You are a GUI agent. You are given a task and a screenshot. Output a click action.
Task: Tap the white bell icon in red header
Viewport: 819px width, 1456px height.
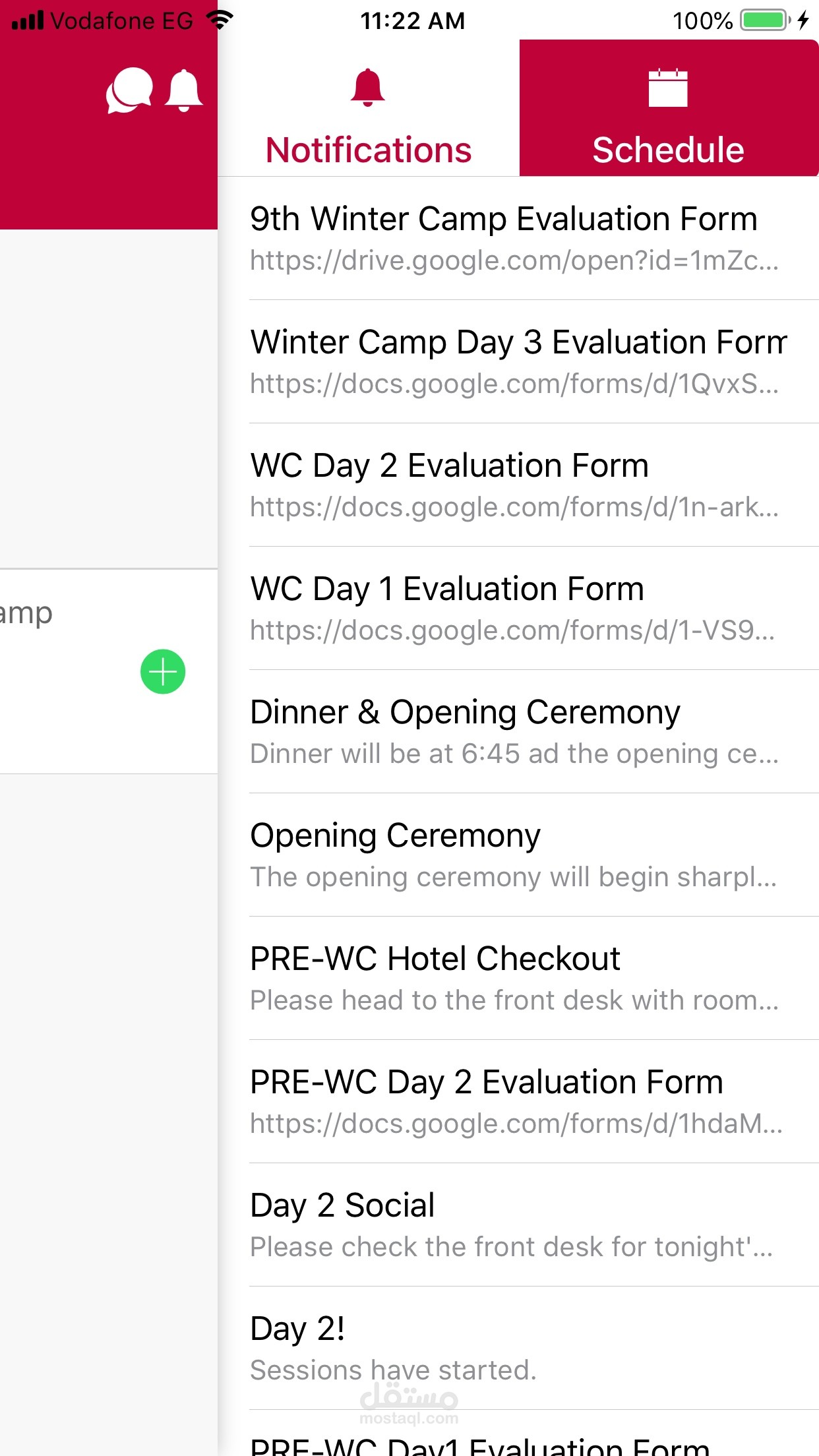pos(183,90)
